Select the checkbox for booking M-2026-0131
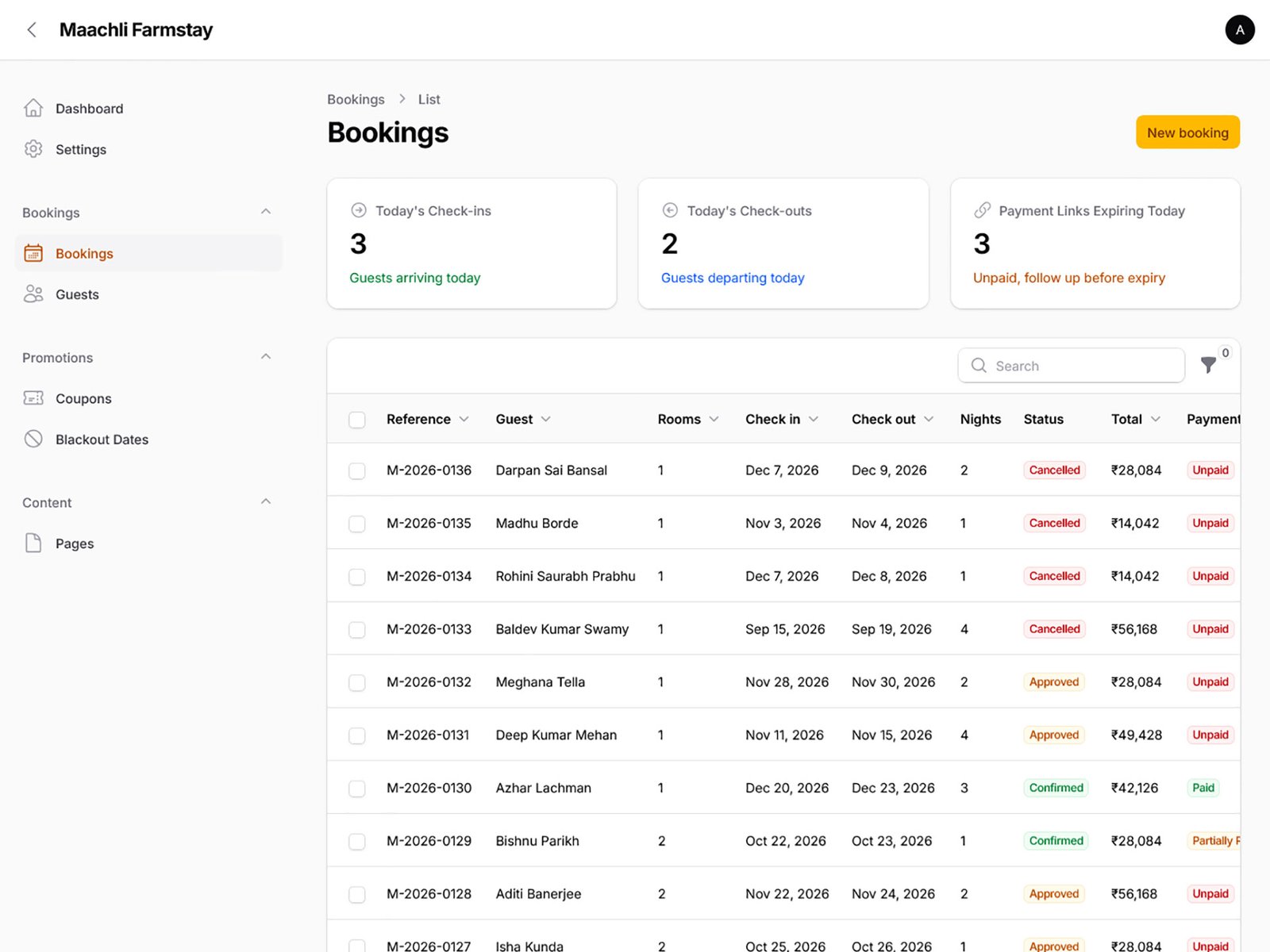 tap(357, 735)
